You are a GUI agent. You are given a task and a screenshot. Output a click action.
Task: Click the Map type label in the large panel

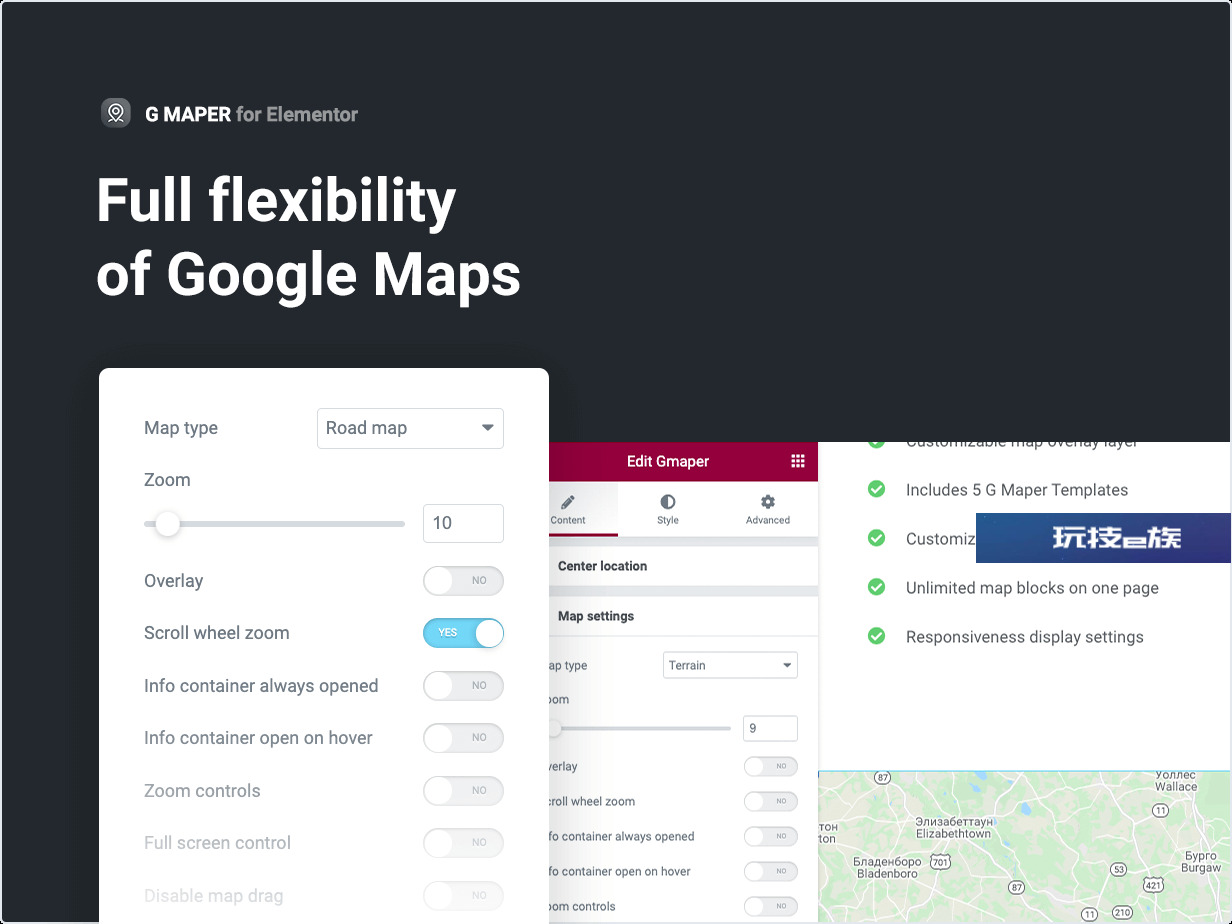[181, 428]
